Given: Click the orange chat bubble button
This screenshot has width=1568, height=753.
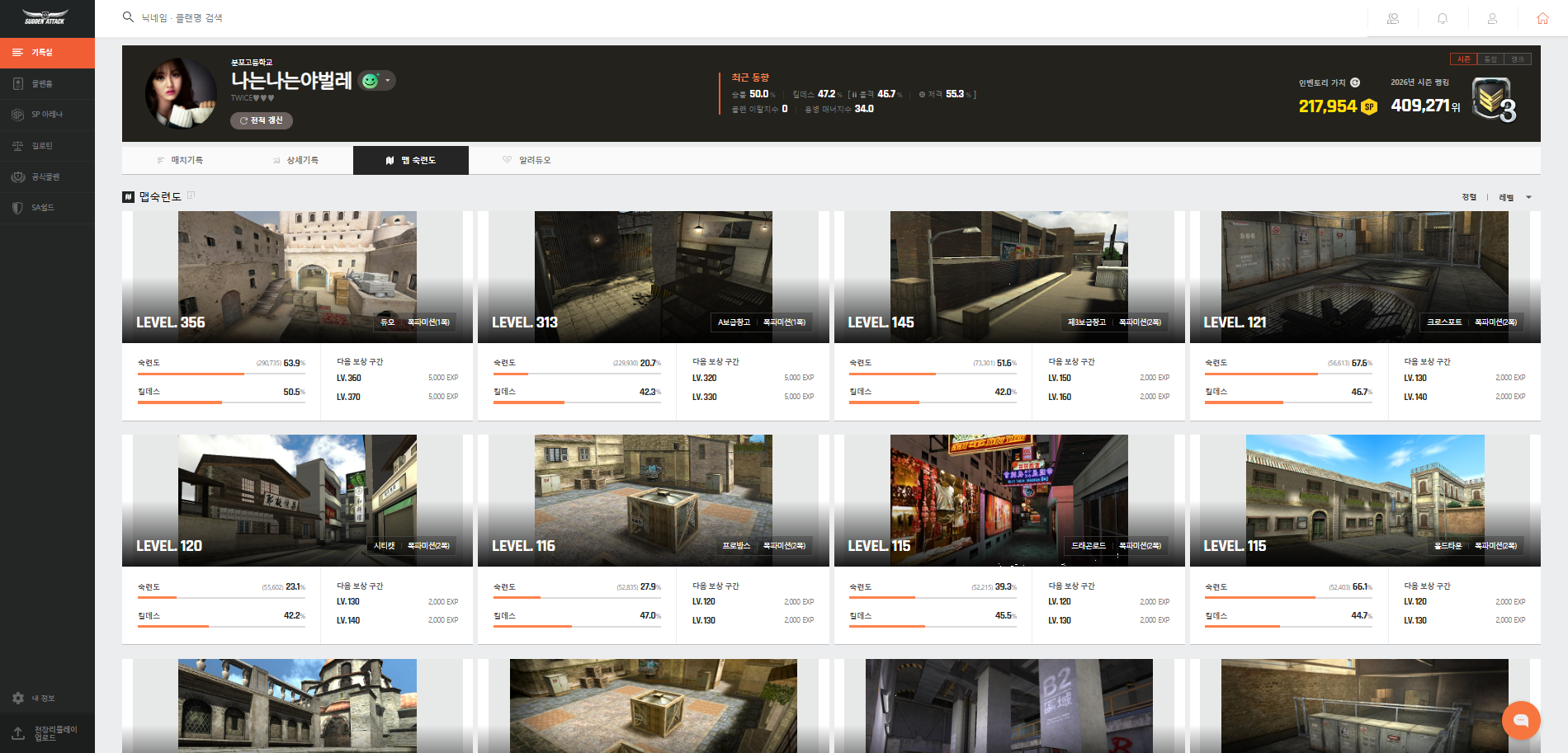Looking at the screenshot, I should pos(1521,720).
